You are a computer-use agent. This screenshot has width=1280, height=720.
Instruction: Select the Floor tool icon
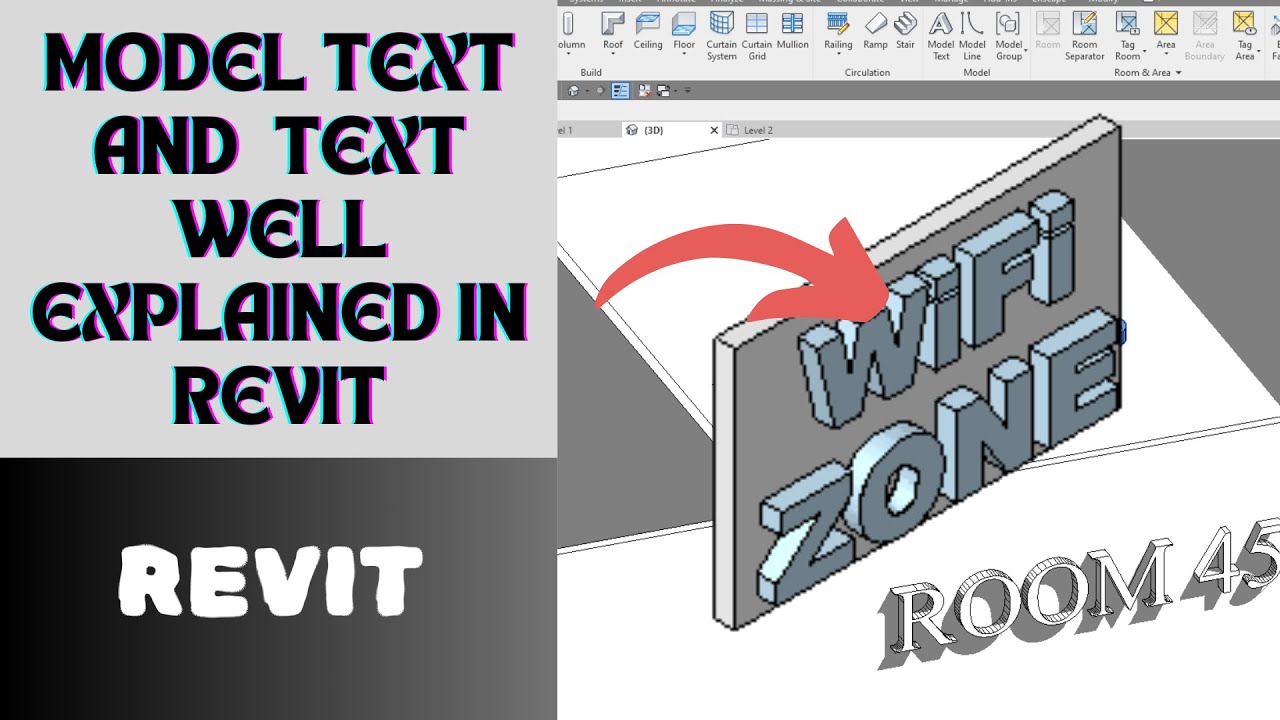tap(684, 23)
